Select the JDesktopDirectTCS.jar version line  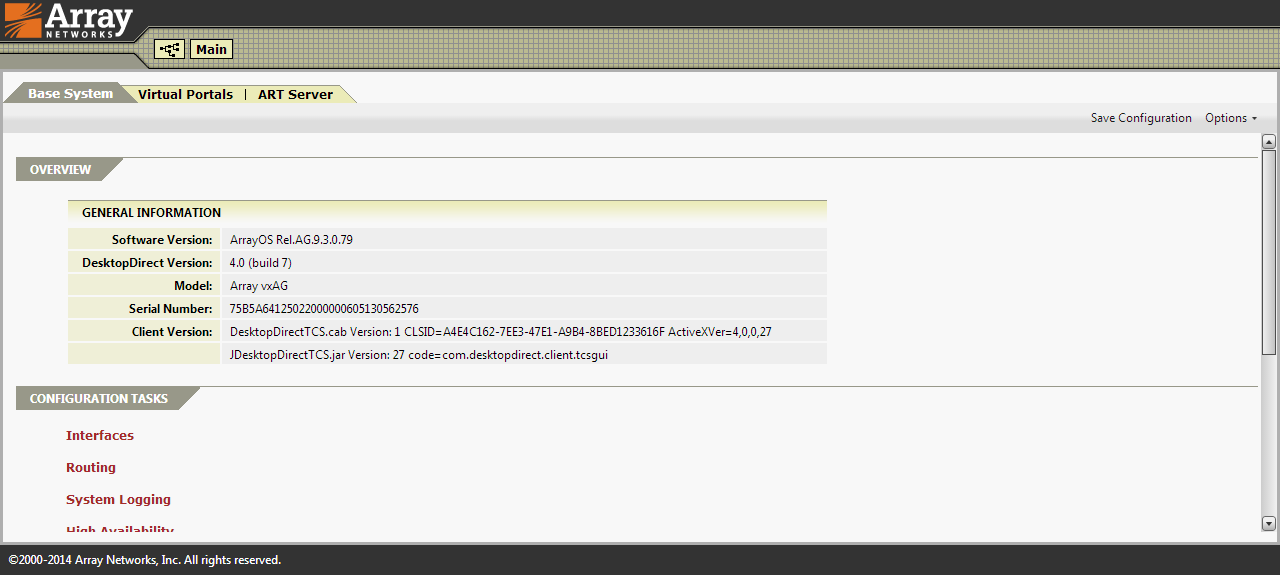click(419, 355)
